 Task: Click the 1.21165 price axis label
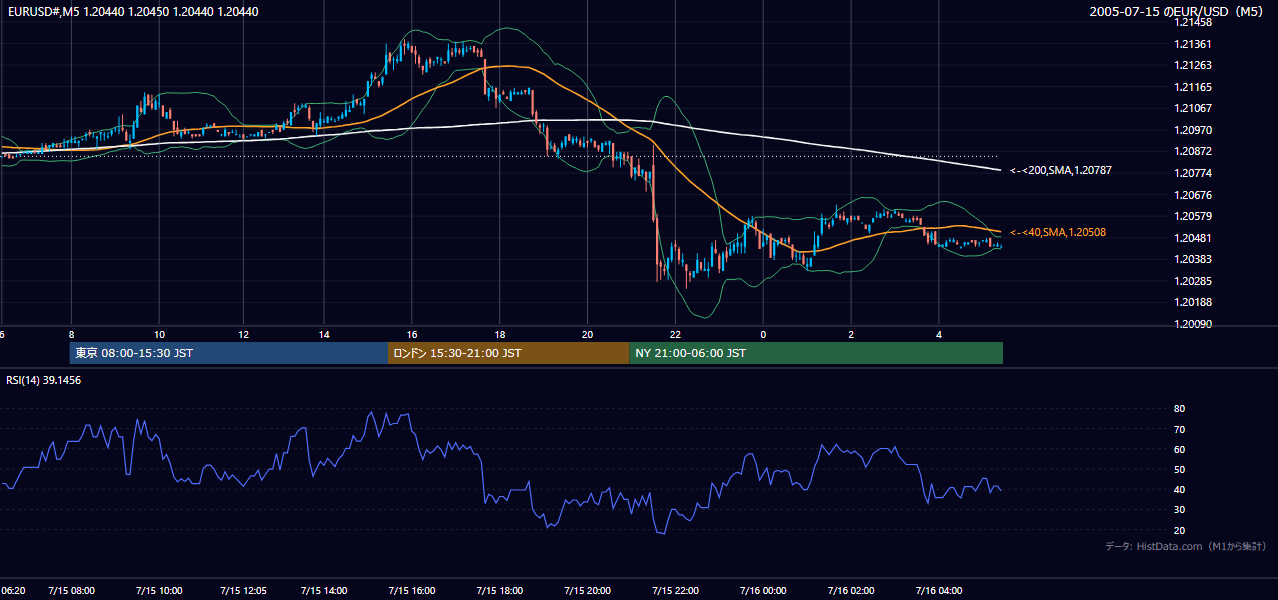1192,87
